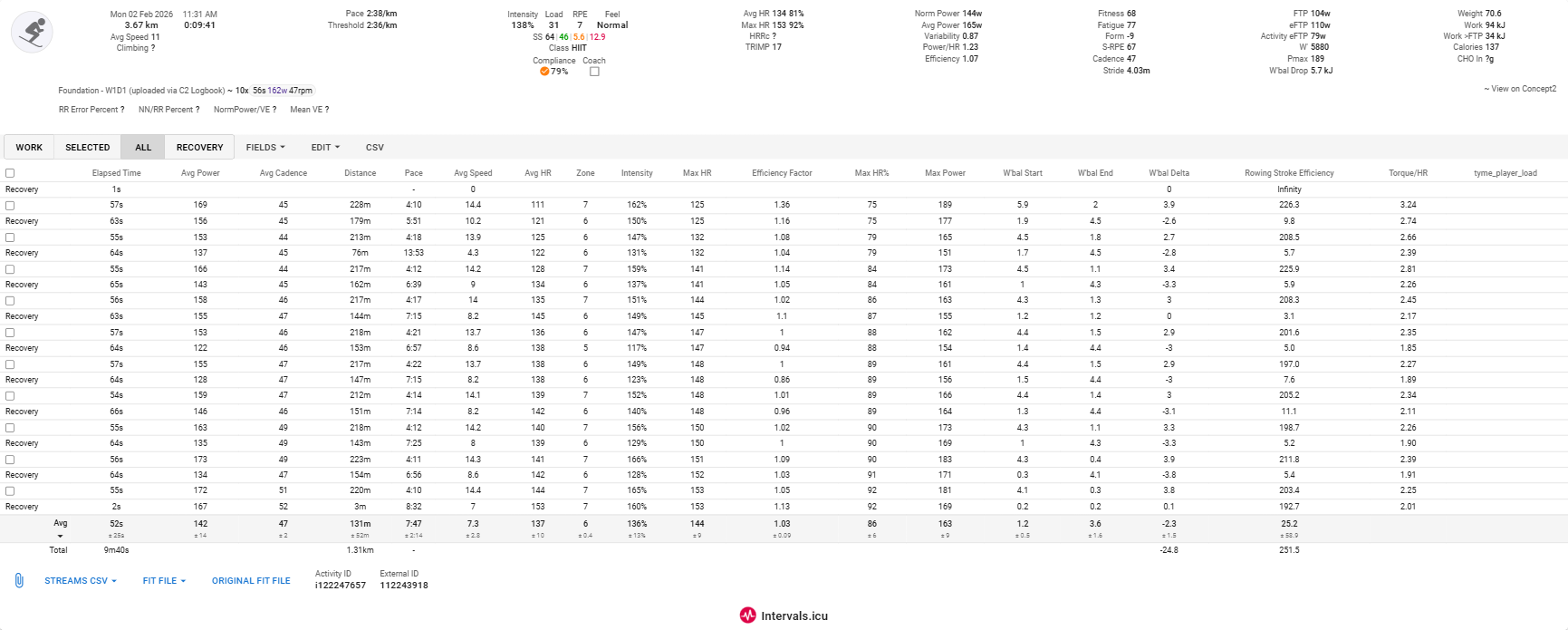Open the View on Concept2 link
This screenshot has width=1568, height=630.
tap(1523, 89)
